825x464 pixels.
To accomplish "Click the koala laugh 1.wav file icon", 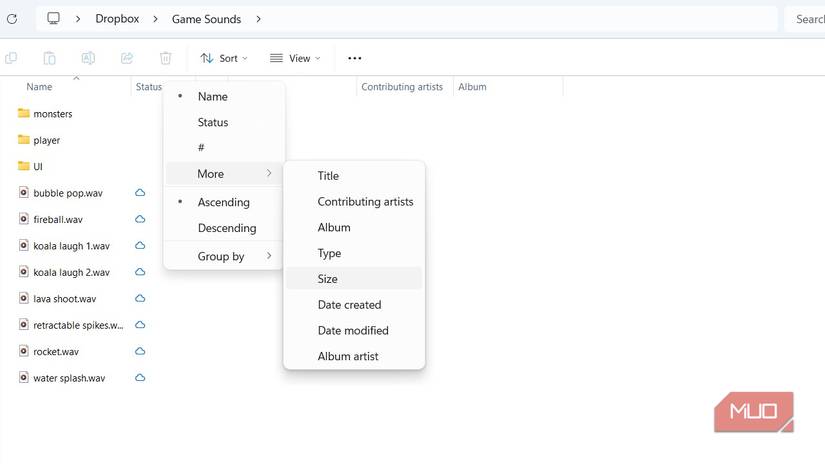I will (x=24, y=245).
